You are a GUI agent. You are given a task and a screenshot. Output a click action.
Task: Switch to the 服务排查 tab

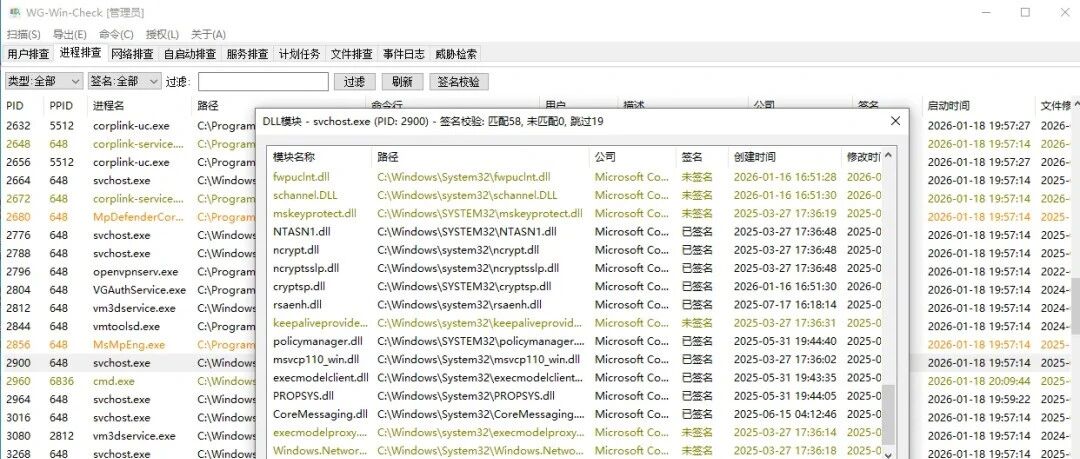(x=247, y=54)
